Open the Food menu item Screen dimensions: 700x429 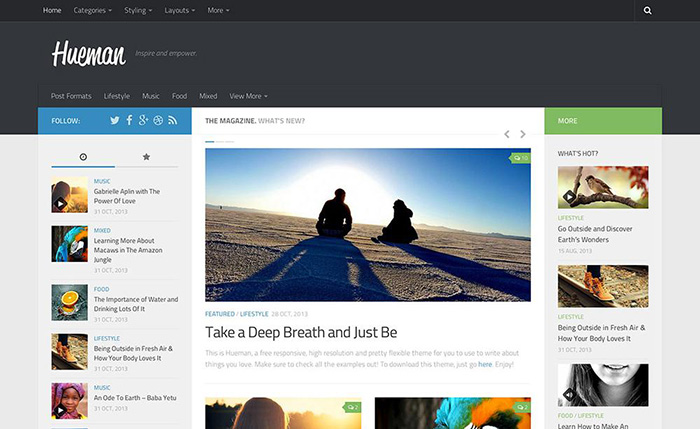(x=179, y=96)
